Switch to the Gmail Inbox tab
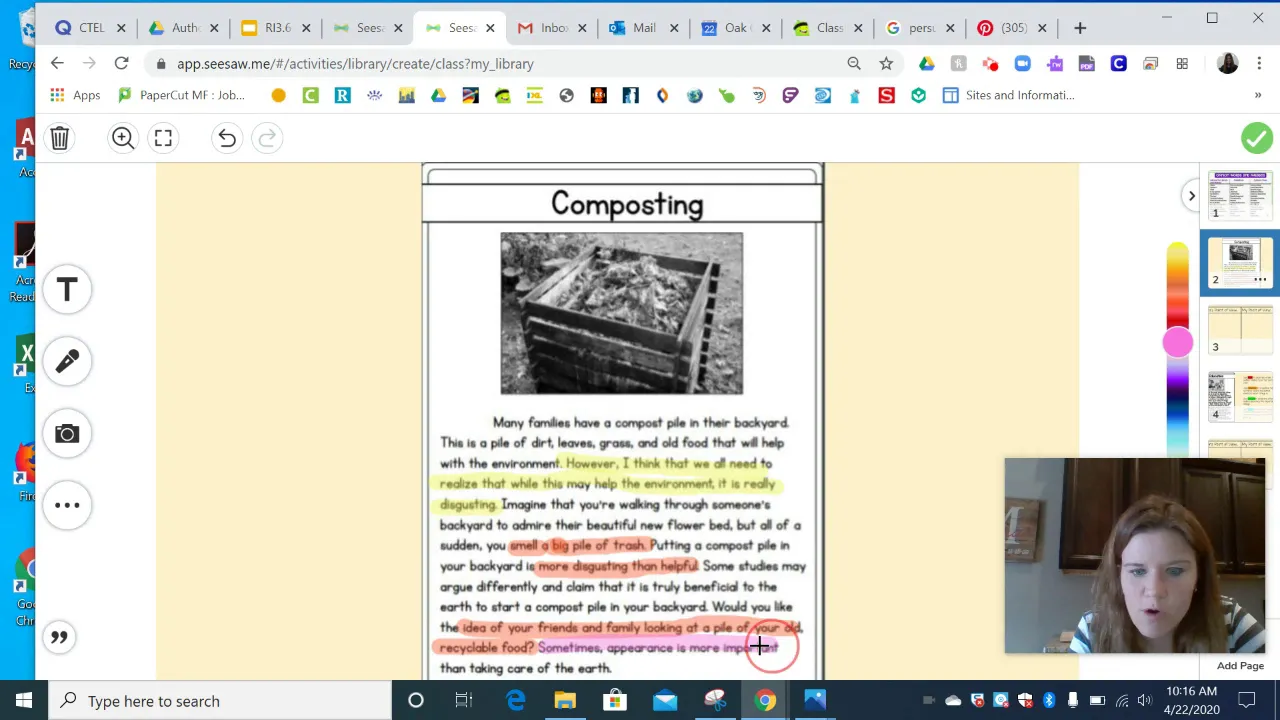Image resolution: width=1280 pixels, height=720 pixels. [552, 28]
